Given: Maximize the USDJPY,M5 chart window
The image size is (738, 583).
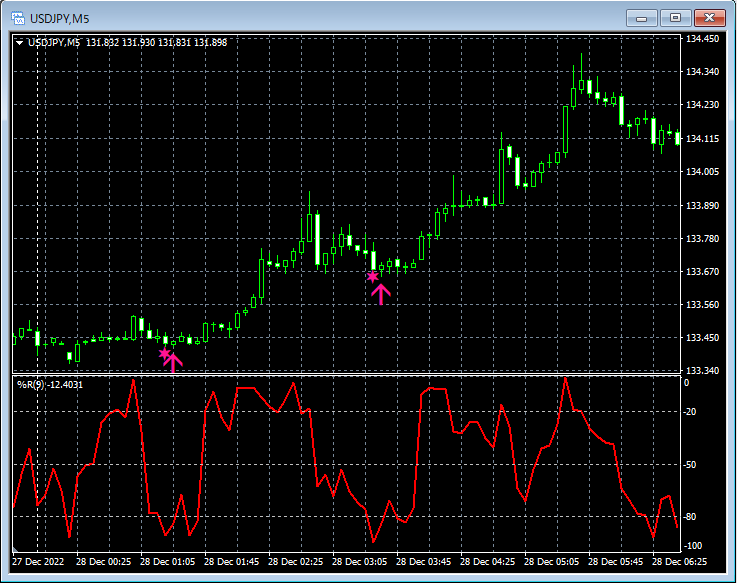Looking at the screenshot, I should coord(675,18).
